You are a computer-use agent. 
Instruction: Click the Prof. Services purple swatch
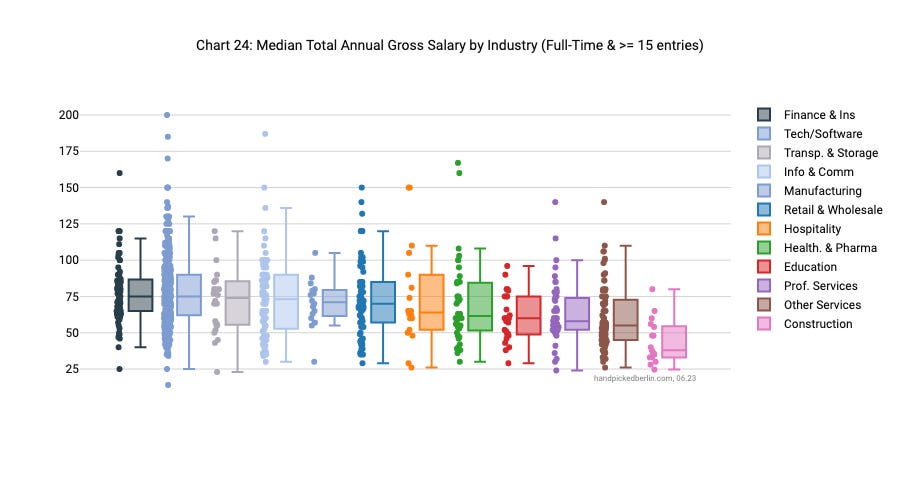click(x=763, y=285)
